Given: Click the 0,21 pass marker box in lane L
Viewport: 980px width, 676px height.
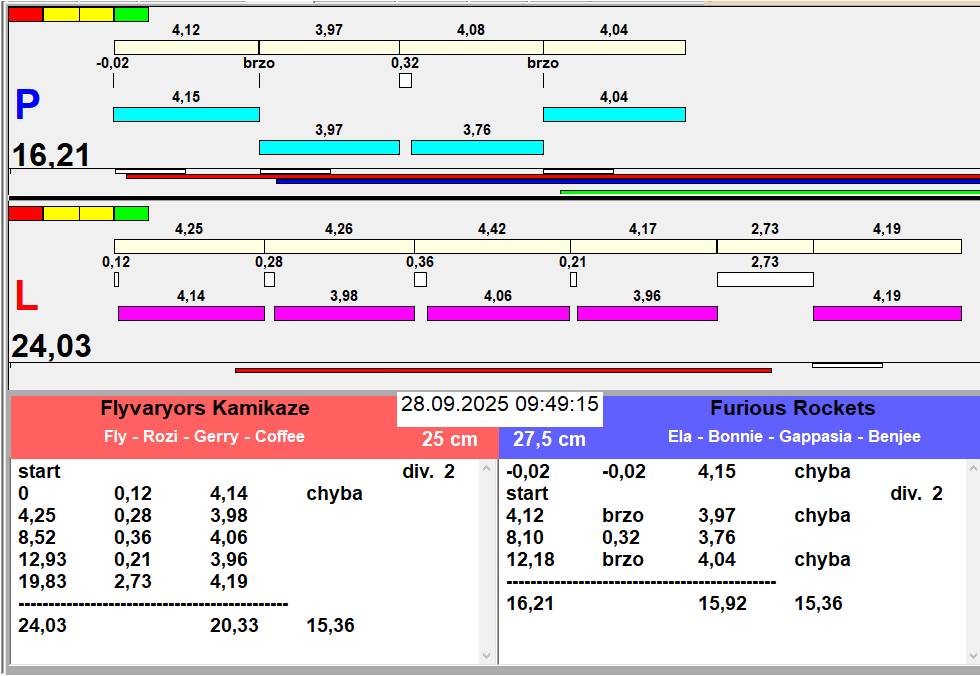Looking at the screenshot, I should tap(574, 279).
